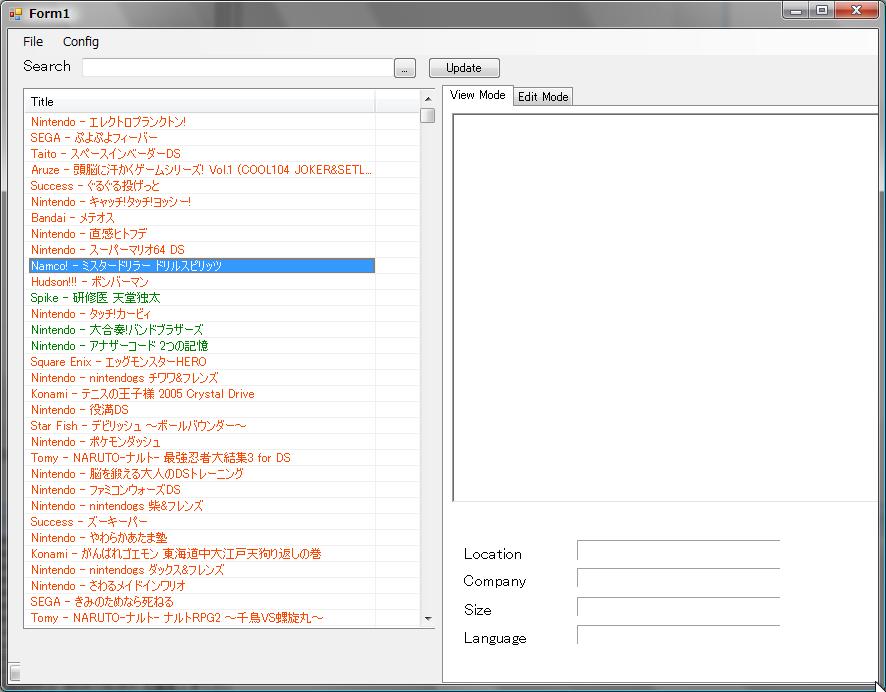The height and width of the screenshot is (692, 886).
Task: Select the Aruze Vol.1 COOL104 JOKER row
Action: coord(202,169)
